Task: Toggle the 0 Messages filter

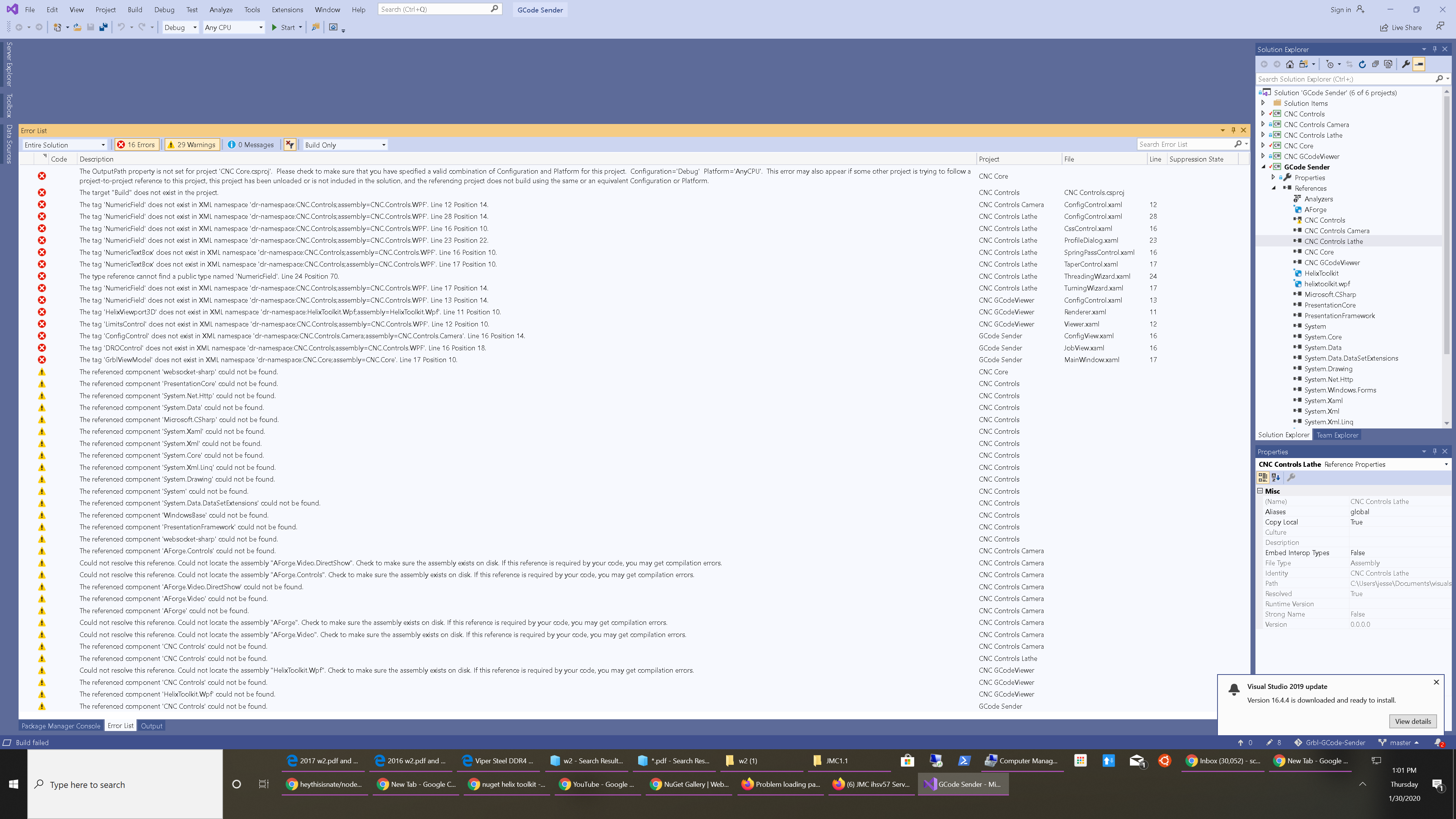Action: (x=250, y=145)
